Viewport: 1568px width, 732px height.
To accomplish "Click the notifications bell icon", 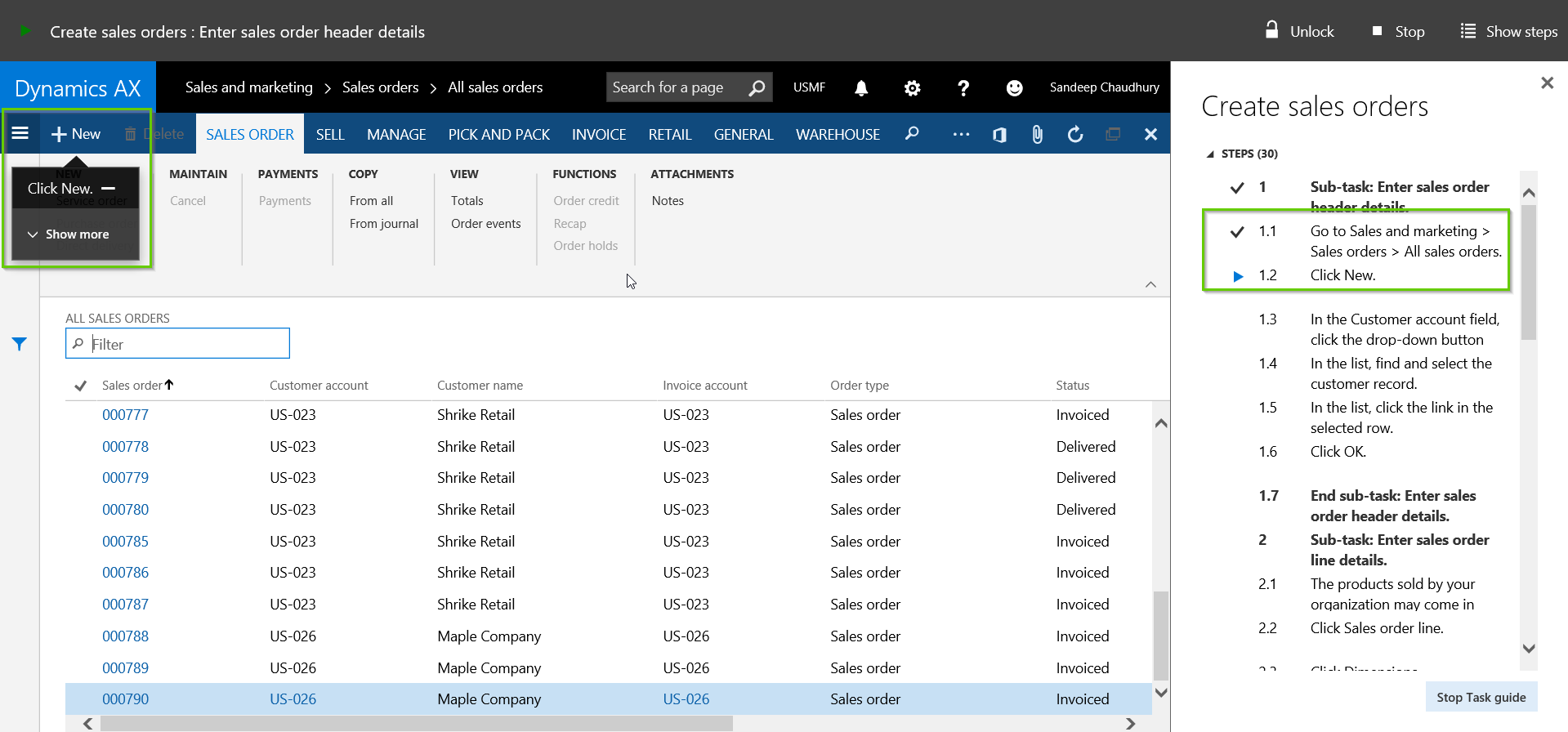I will [x=861, y=88].
